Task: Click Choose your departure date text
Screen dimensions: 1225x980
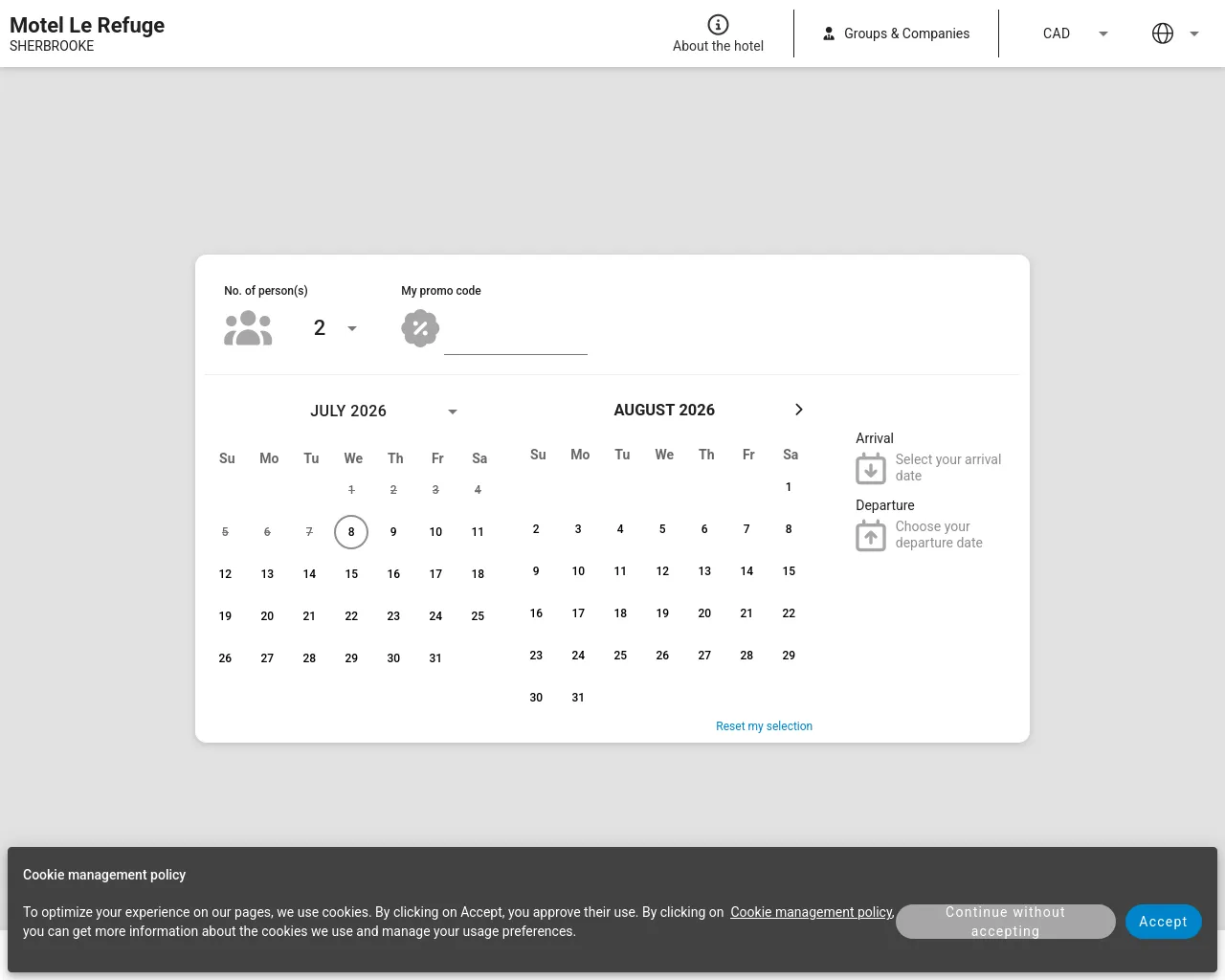Action: tap(939, 535)
